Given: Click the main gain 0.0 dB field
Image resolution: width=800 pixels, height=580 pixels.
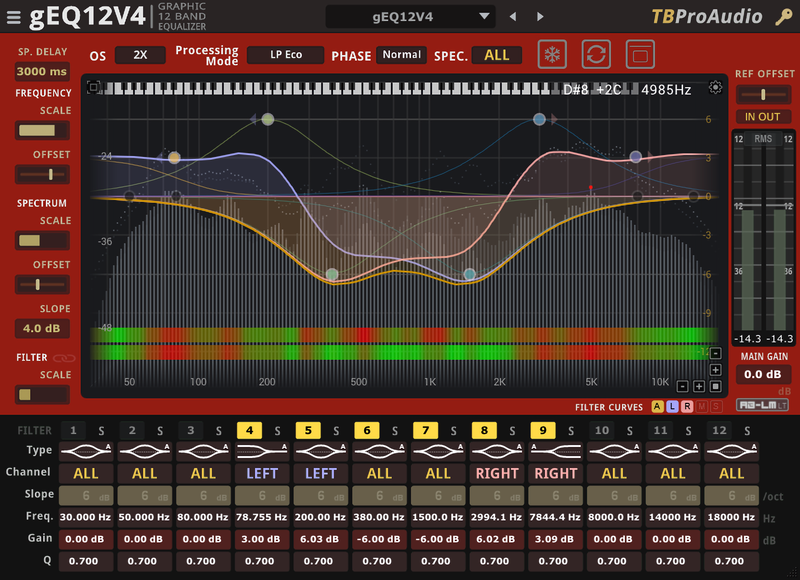Looking at the screenshot, I should click(763, 374).
